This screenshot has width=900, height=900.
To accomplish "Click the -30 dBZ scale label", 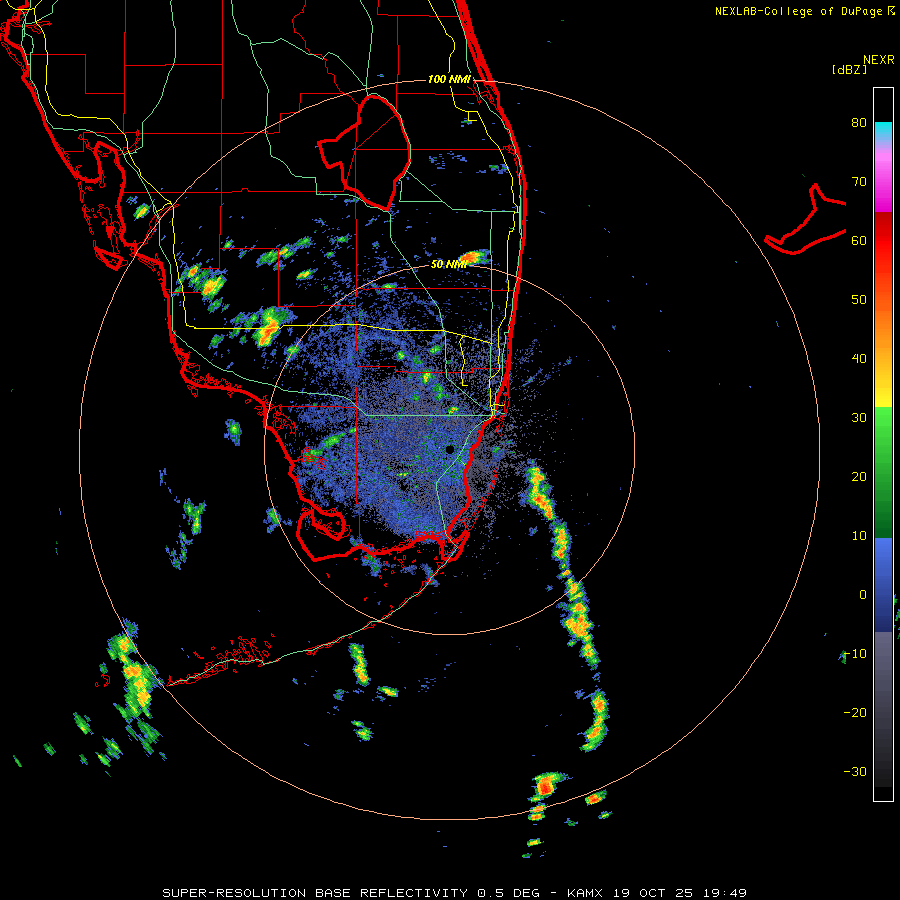I will click(x=855, y=771).
